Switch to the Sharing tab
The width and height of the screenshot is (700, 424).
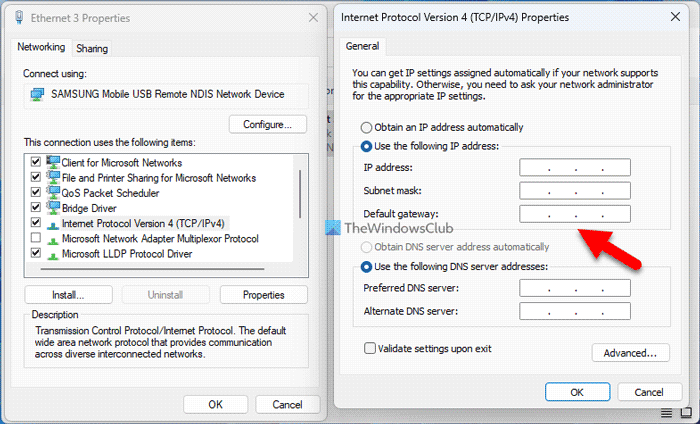pyautogui.click(x=92, y=48)
